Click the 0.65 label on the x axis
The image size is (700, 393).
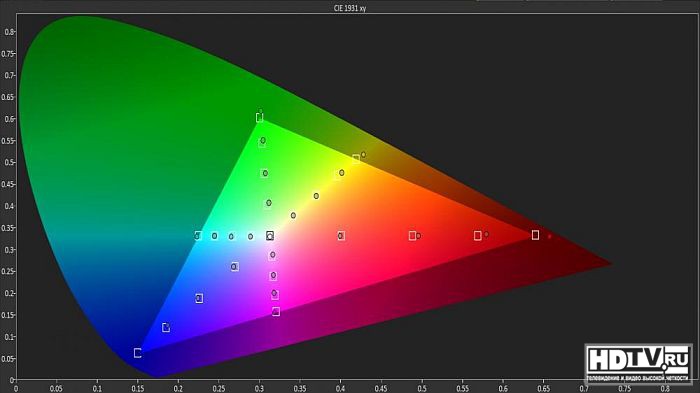click(543, 389)
